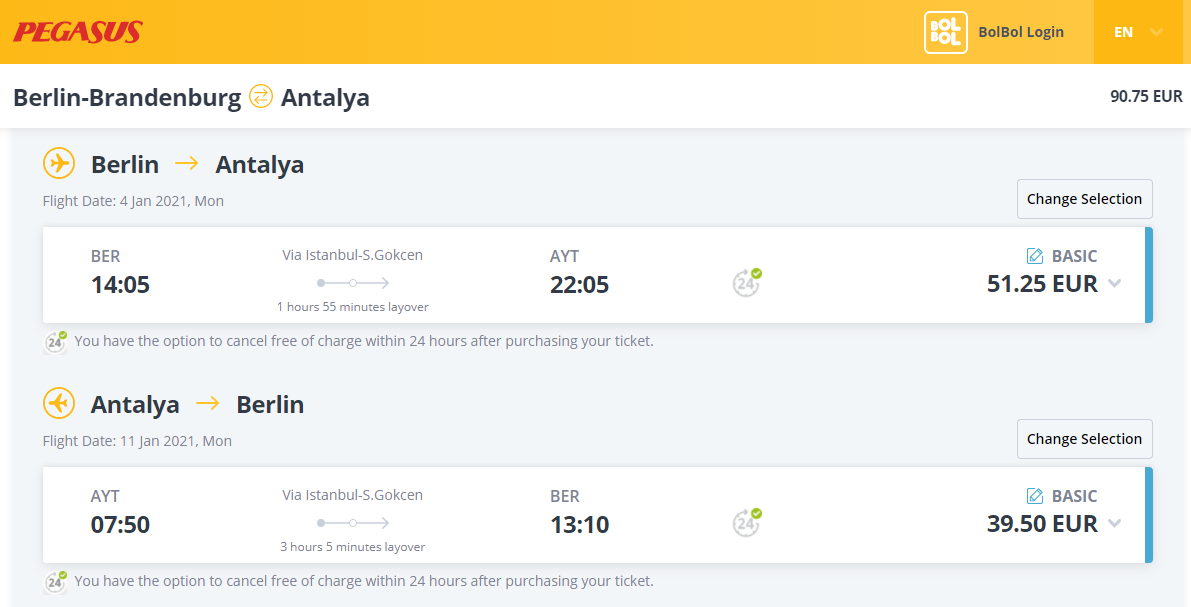This screenshot has height=607, width=1191.
Task: Click the round-trip swap icon beside Berlin-Brandenburg
Action: point(261,96)
